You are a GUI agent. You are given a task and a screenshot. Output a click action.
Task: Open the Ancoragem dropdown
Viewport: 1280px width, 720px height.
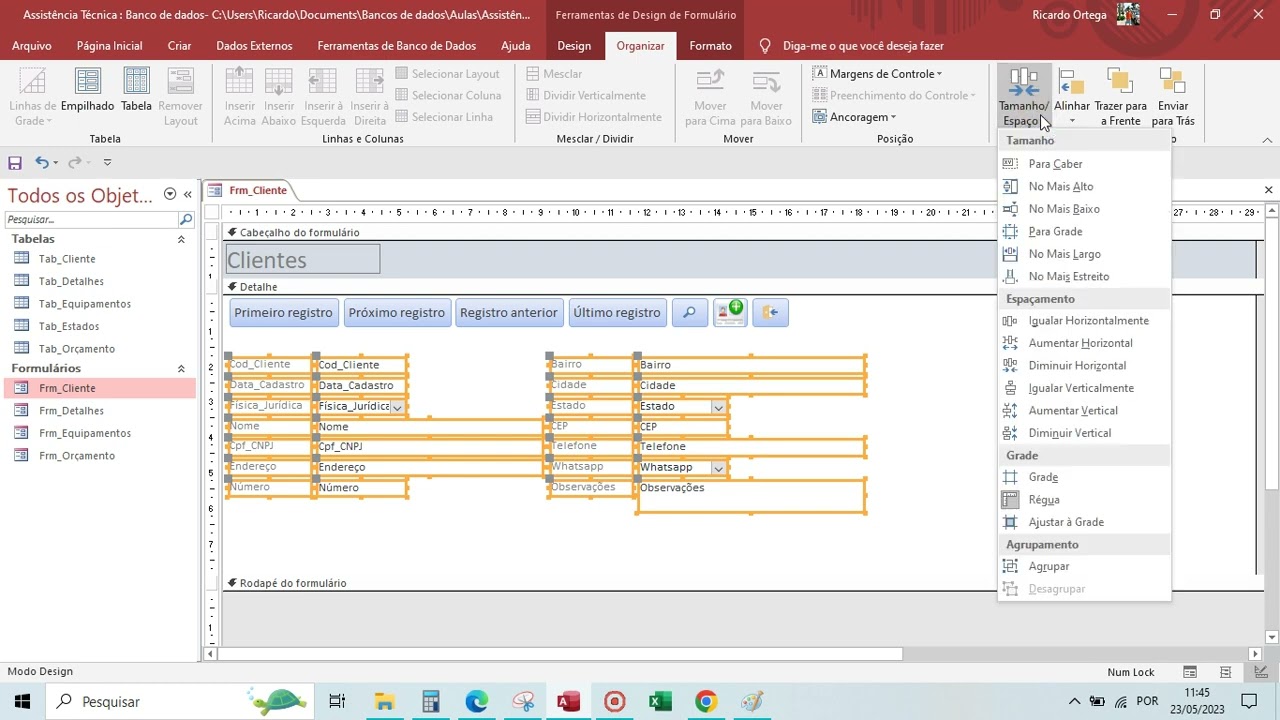point(854,117)
